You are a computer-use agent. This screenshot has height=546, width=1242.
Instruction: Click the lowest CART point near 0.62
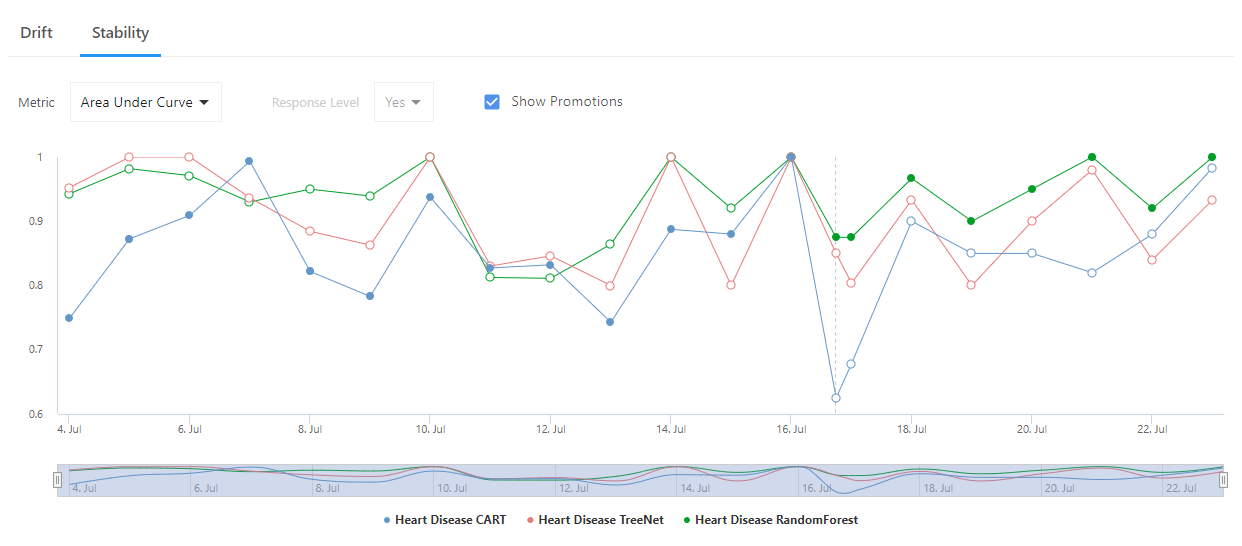click(x=836, y=398)
